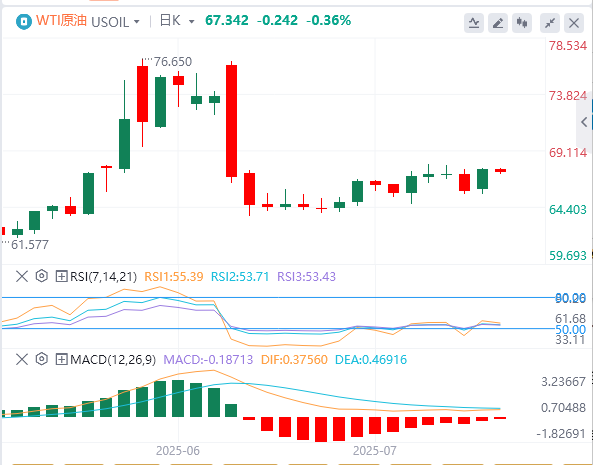593x465 pixels.
Task: Click the current price 67.342
Action: (227, 20)
